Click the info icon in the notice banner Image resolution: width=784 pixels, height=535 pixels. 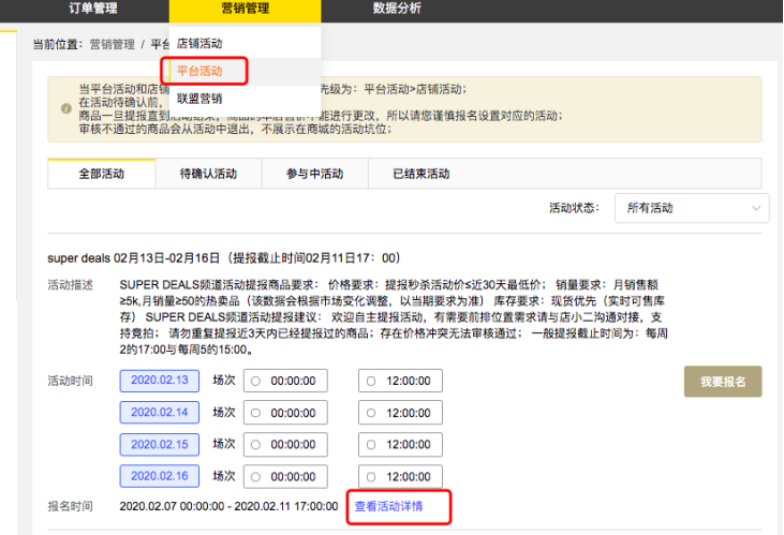(66, 108)
